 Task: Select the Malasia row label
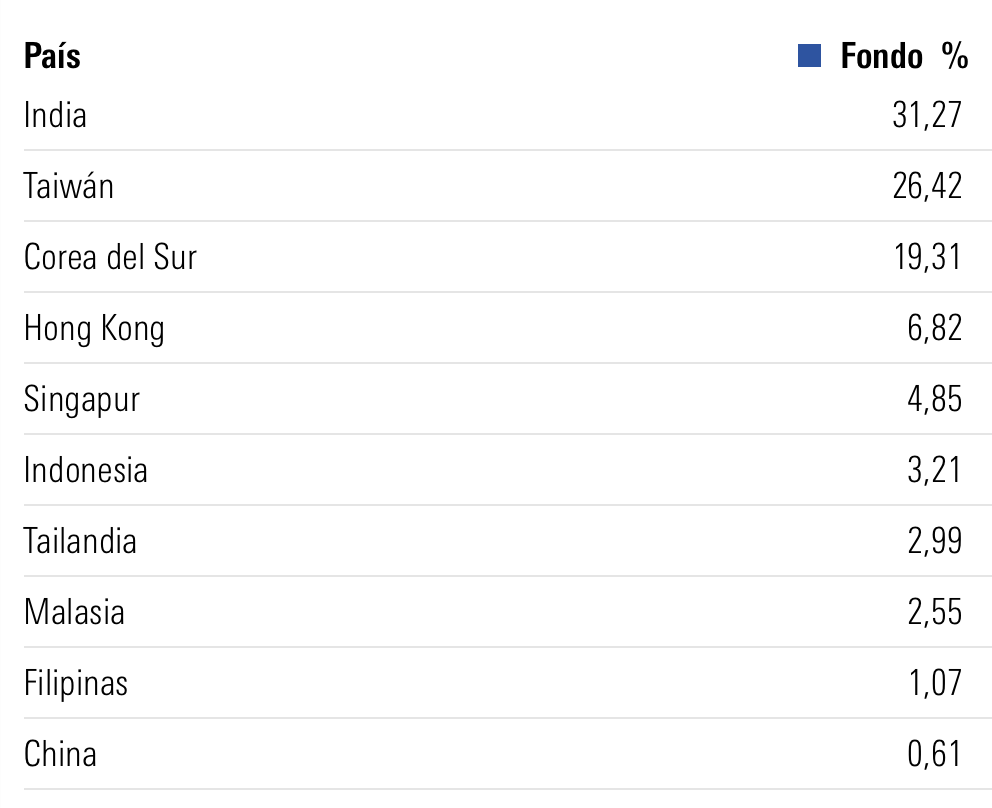click(74, 612)
